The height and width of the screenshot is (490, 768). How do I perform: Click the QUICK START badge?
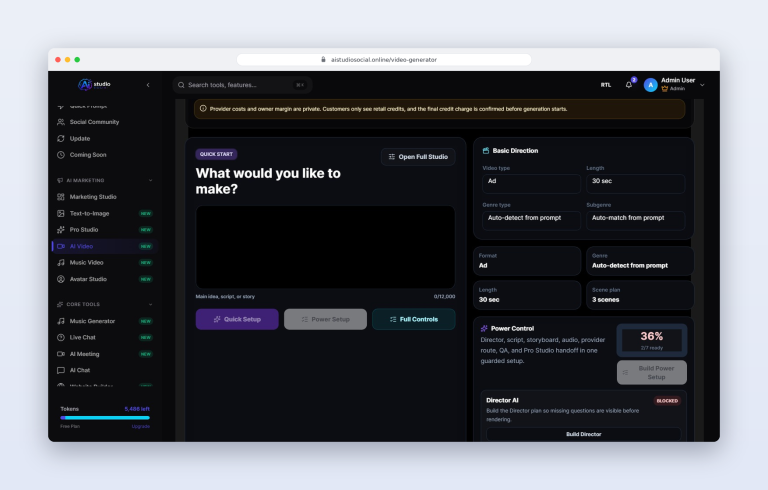pos(216,154)
